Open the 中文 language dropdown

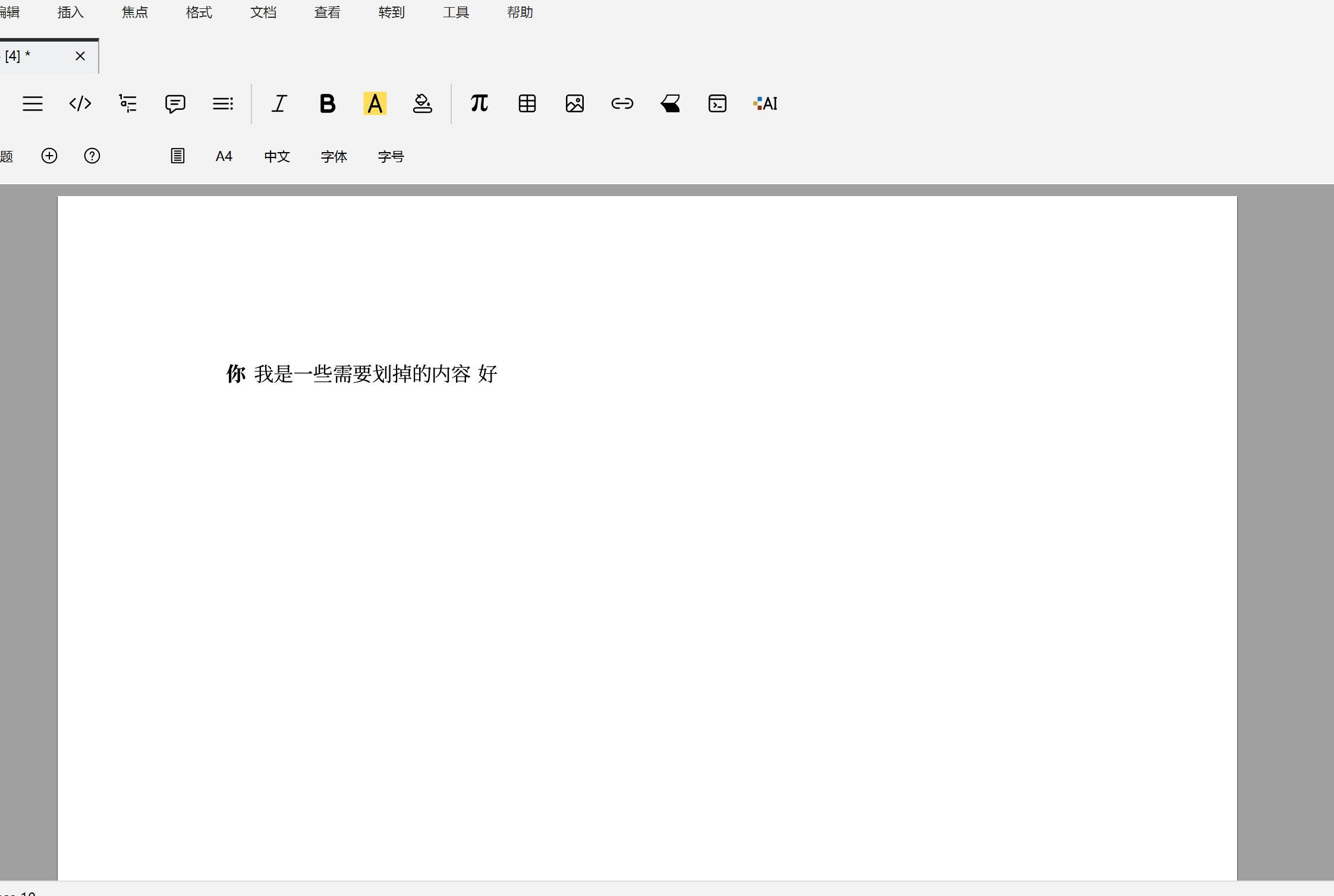pos(277,156)
